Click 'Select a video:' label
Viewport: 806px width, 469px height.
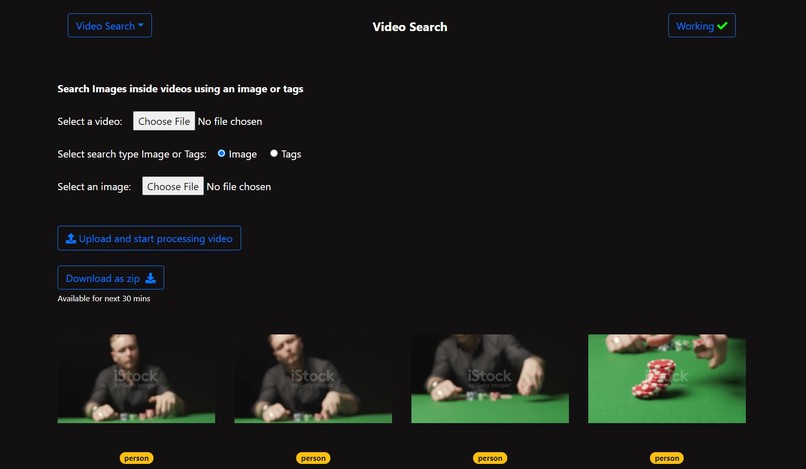click(x=90, y=121)
